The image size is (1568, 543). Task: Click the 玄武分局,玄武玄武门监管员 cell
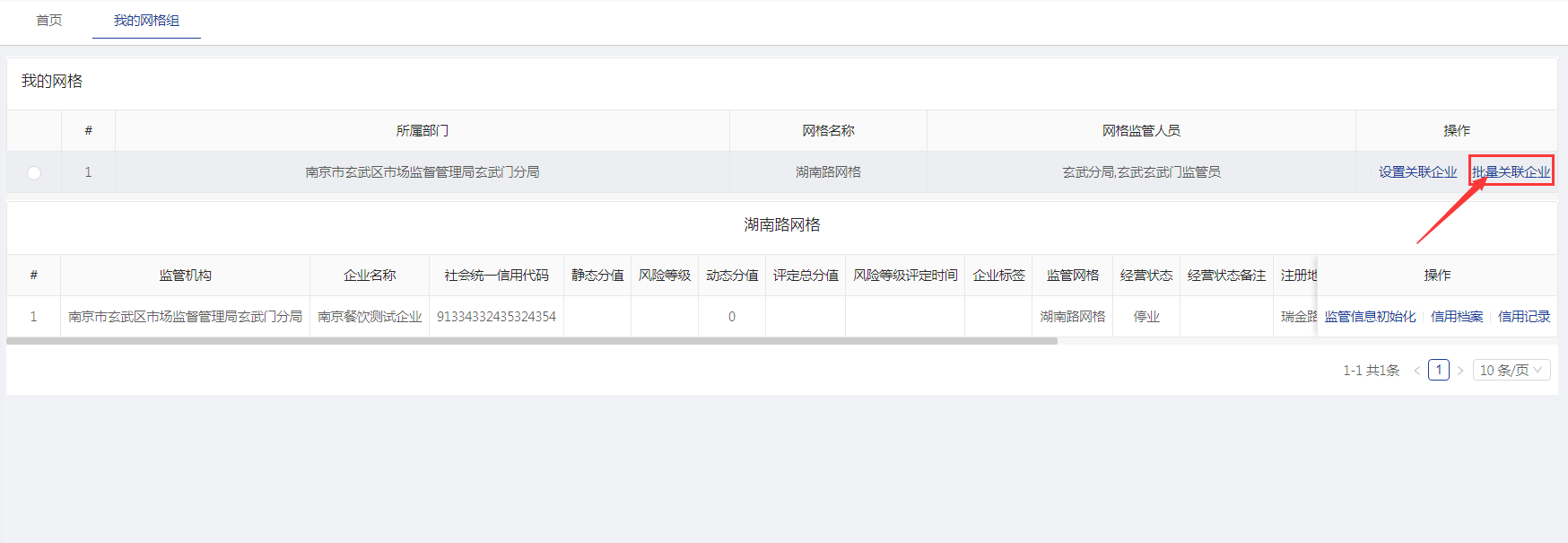click(1141, 172)
